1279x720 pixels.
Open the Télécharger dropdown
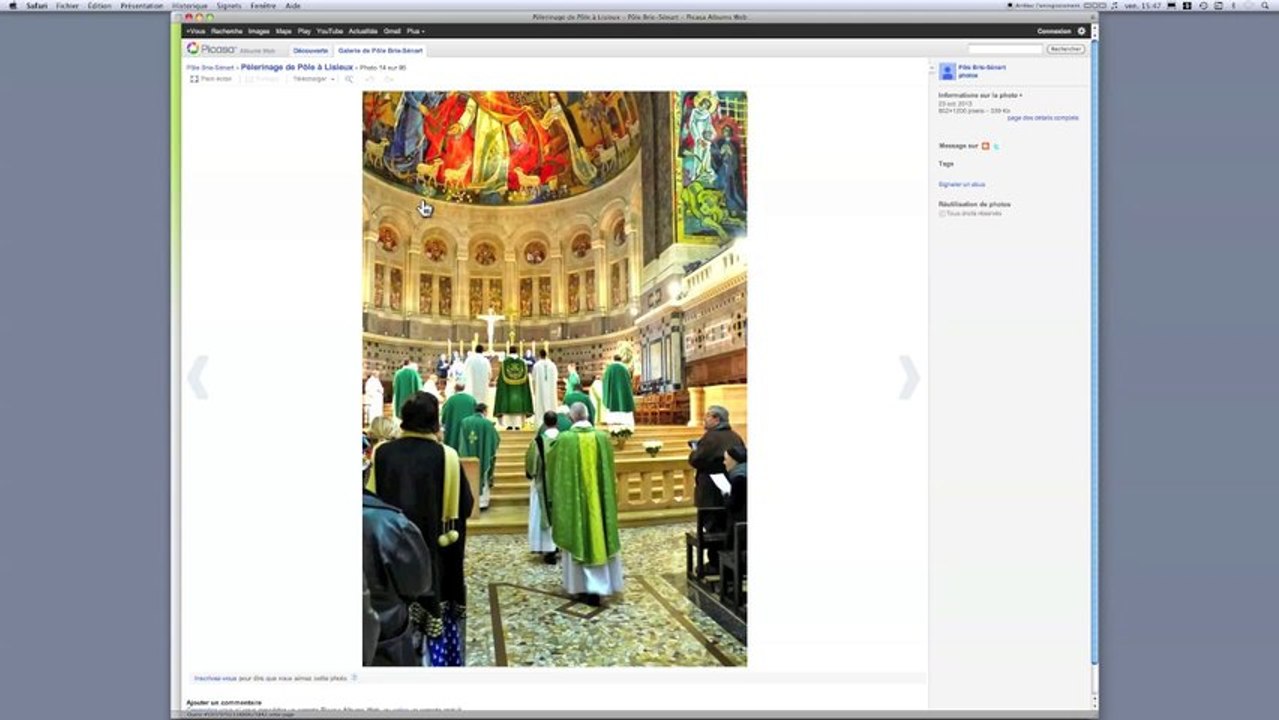(x=314, y=79)
